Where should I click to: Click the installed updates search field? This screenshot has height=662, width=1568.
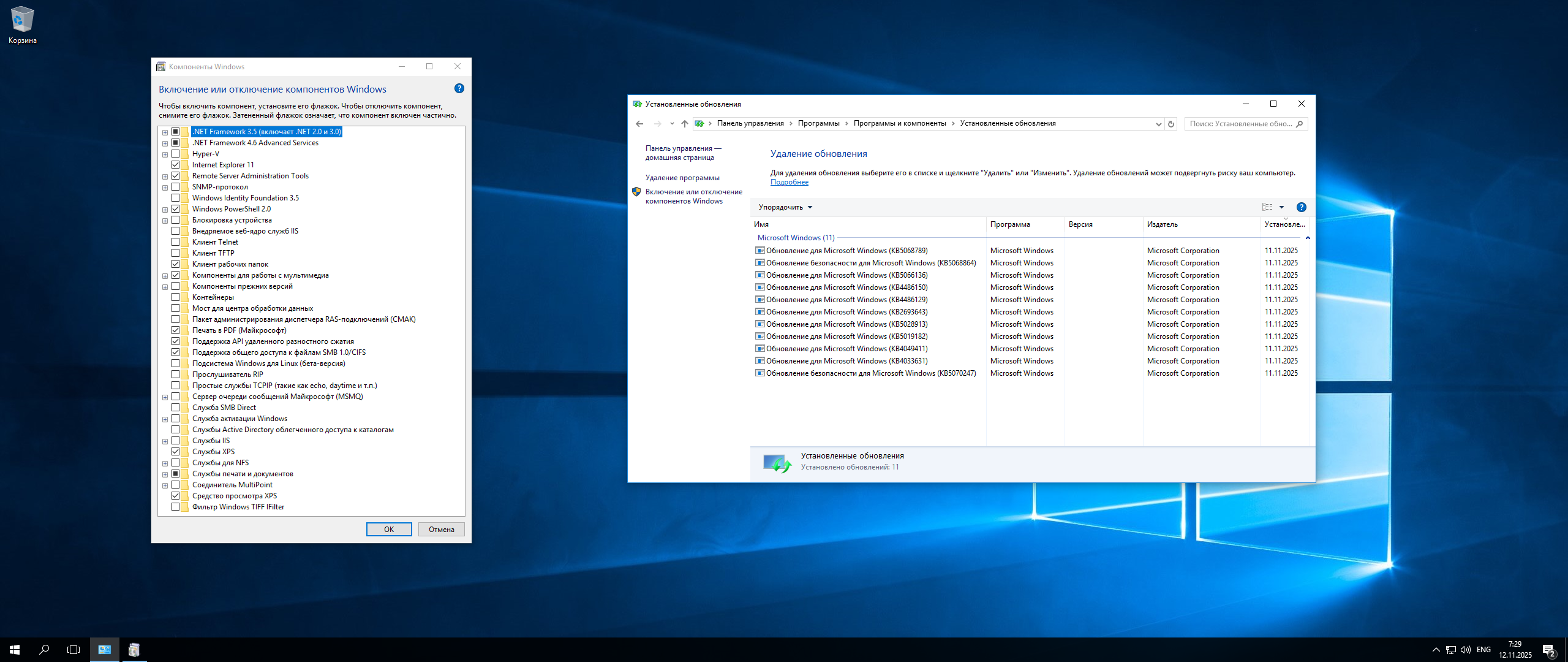[x=1240, y=124]
